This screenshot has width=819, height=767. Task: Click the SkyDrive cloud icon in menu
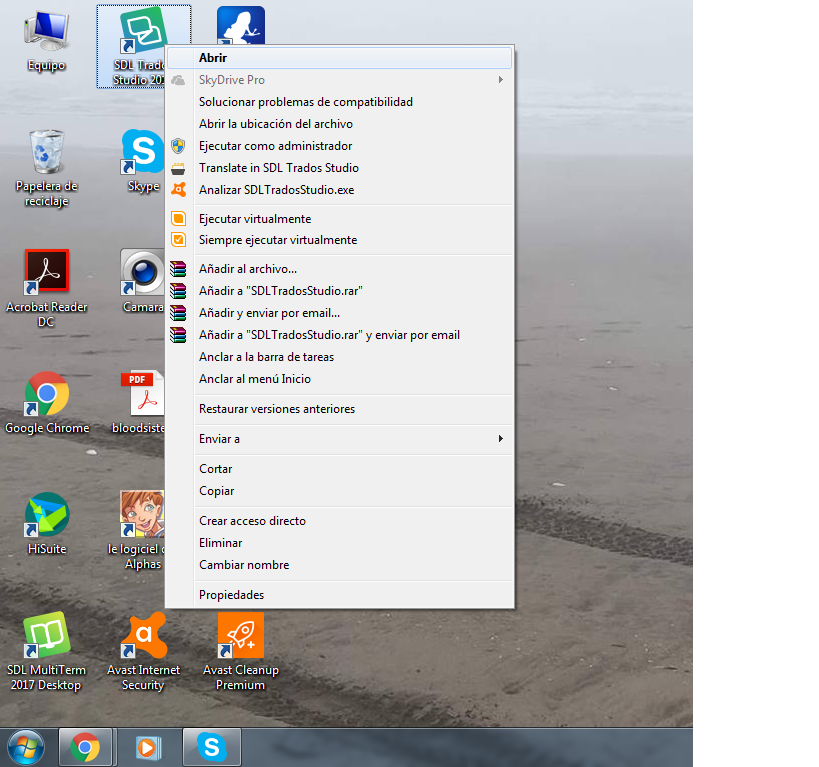(x=178, y=80)
